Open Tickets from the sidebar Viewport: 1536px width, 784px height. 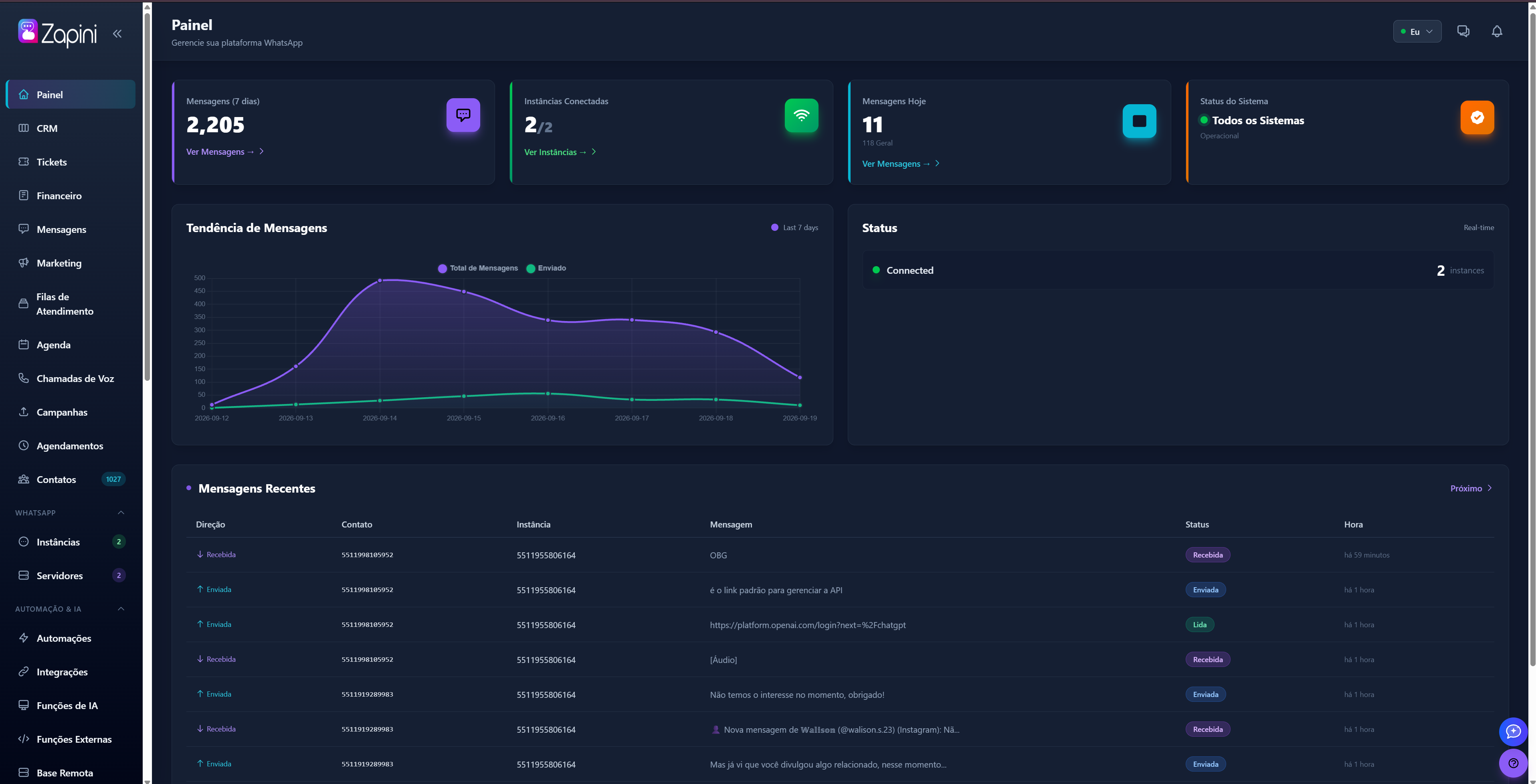71,162
